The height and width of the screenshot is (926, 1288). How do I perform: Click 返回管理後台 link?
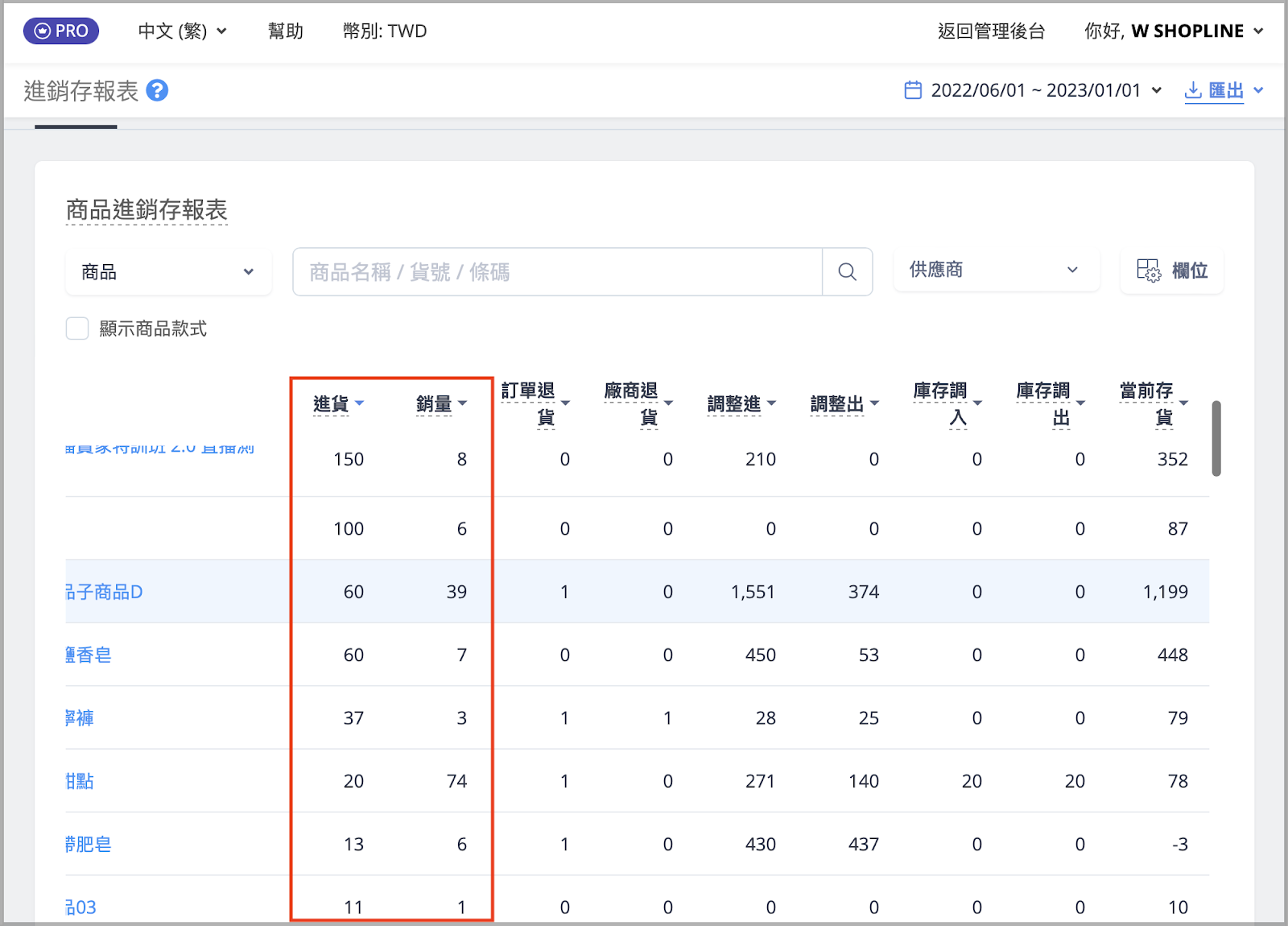point(991,31)
